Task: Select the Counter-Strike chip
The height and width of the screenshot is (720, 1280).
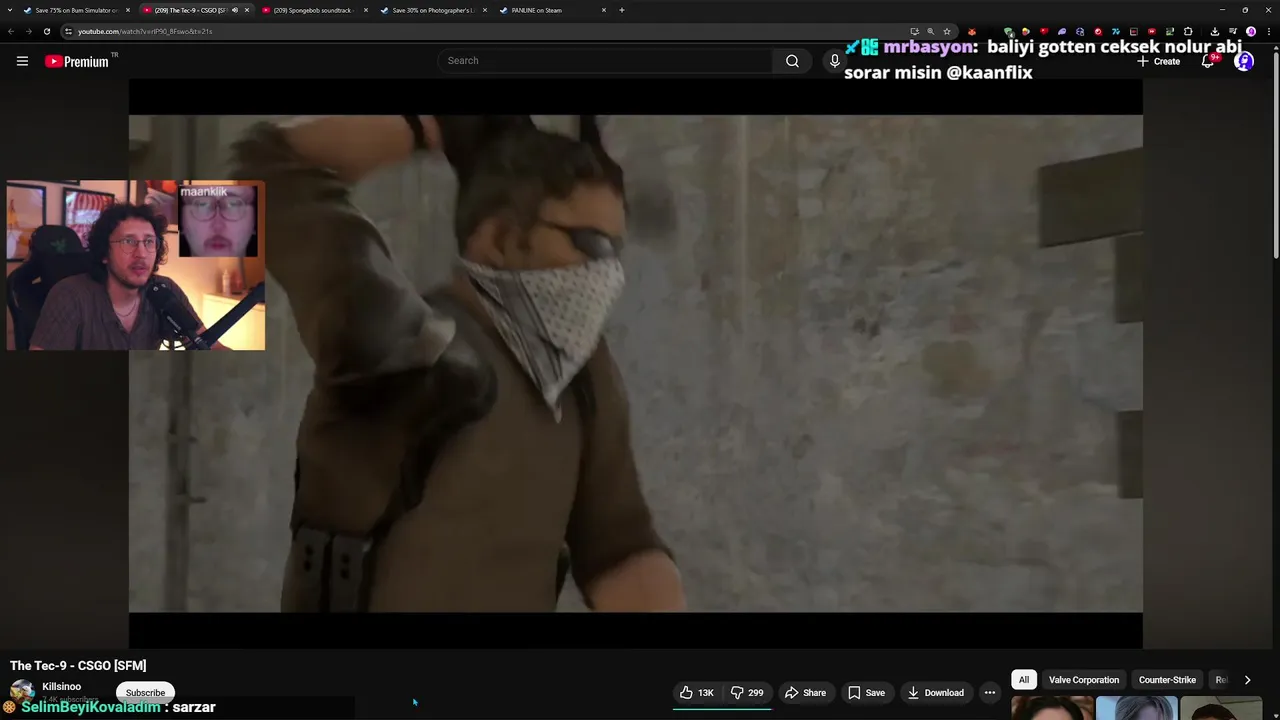Action: click(x=1167, y=680)
